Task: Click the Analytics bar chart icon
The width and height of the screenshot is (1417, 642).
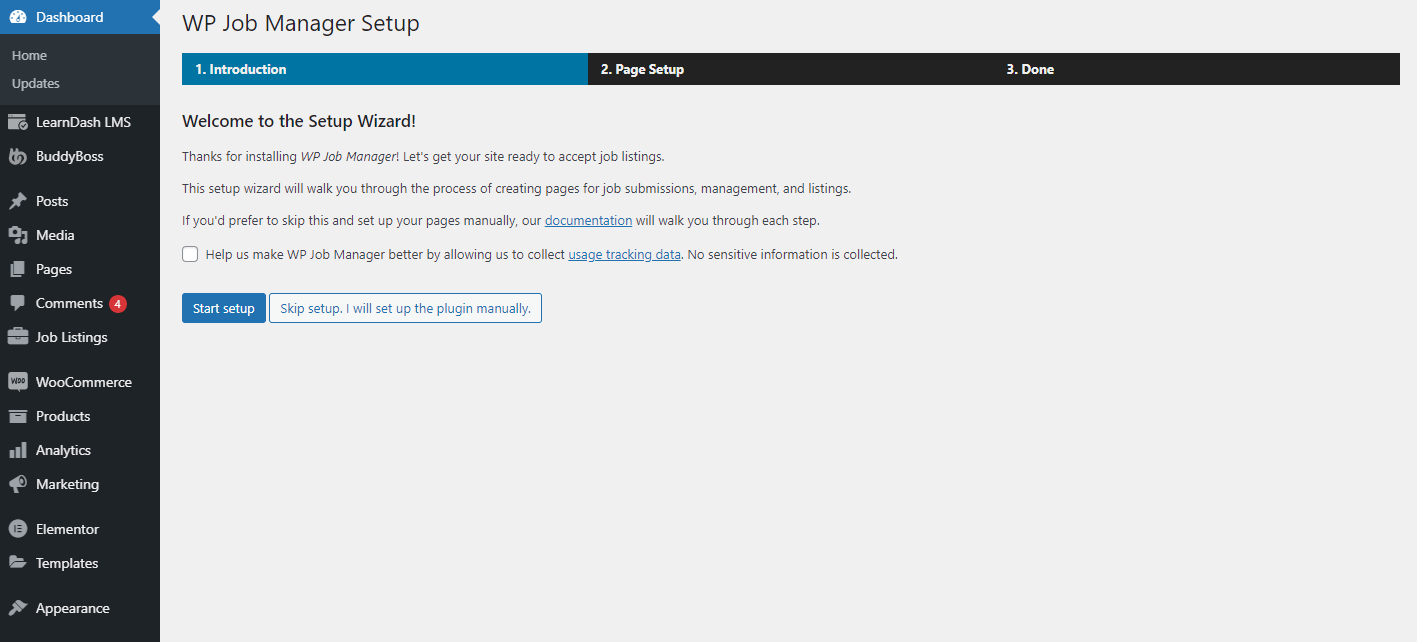Action: click(x=17, y=451)
